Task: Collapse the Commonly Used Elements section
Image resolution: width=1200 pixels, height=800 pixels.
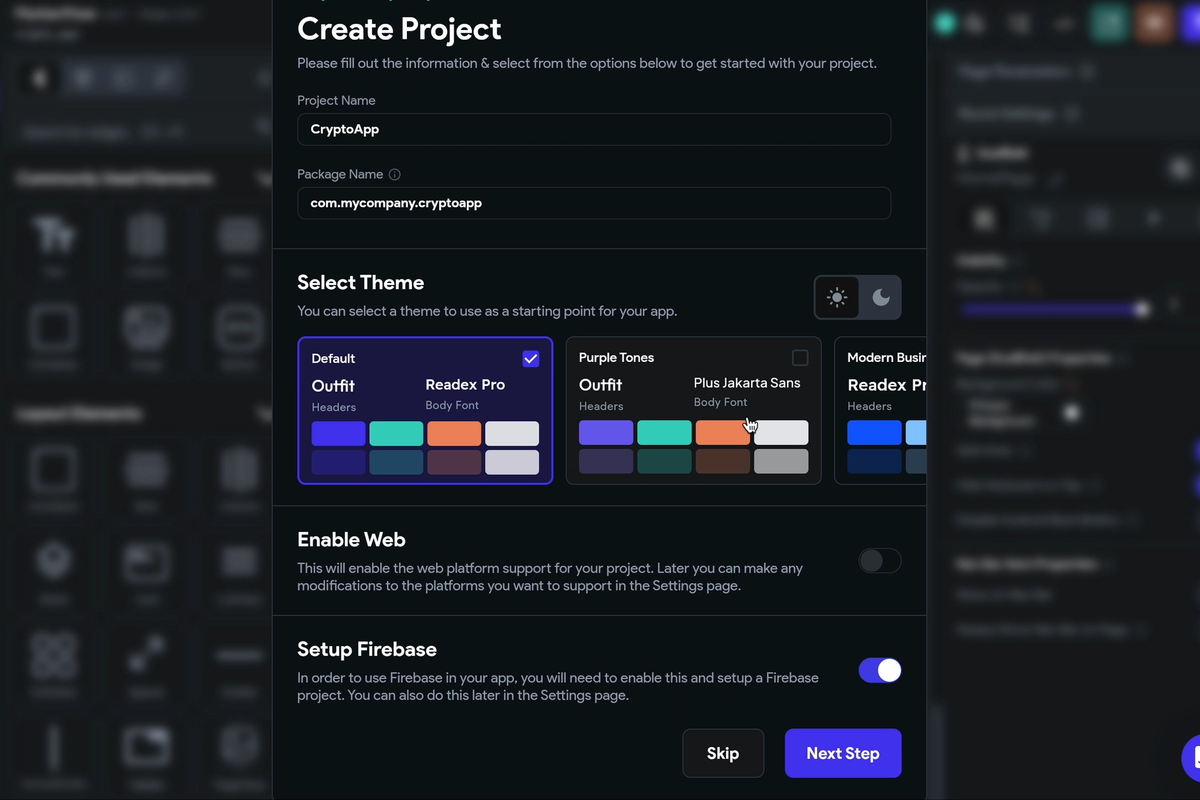Action: [262, 178]
